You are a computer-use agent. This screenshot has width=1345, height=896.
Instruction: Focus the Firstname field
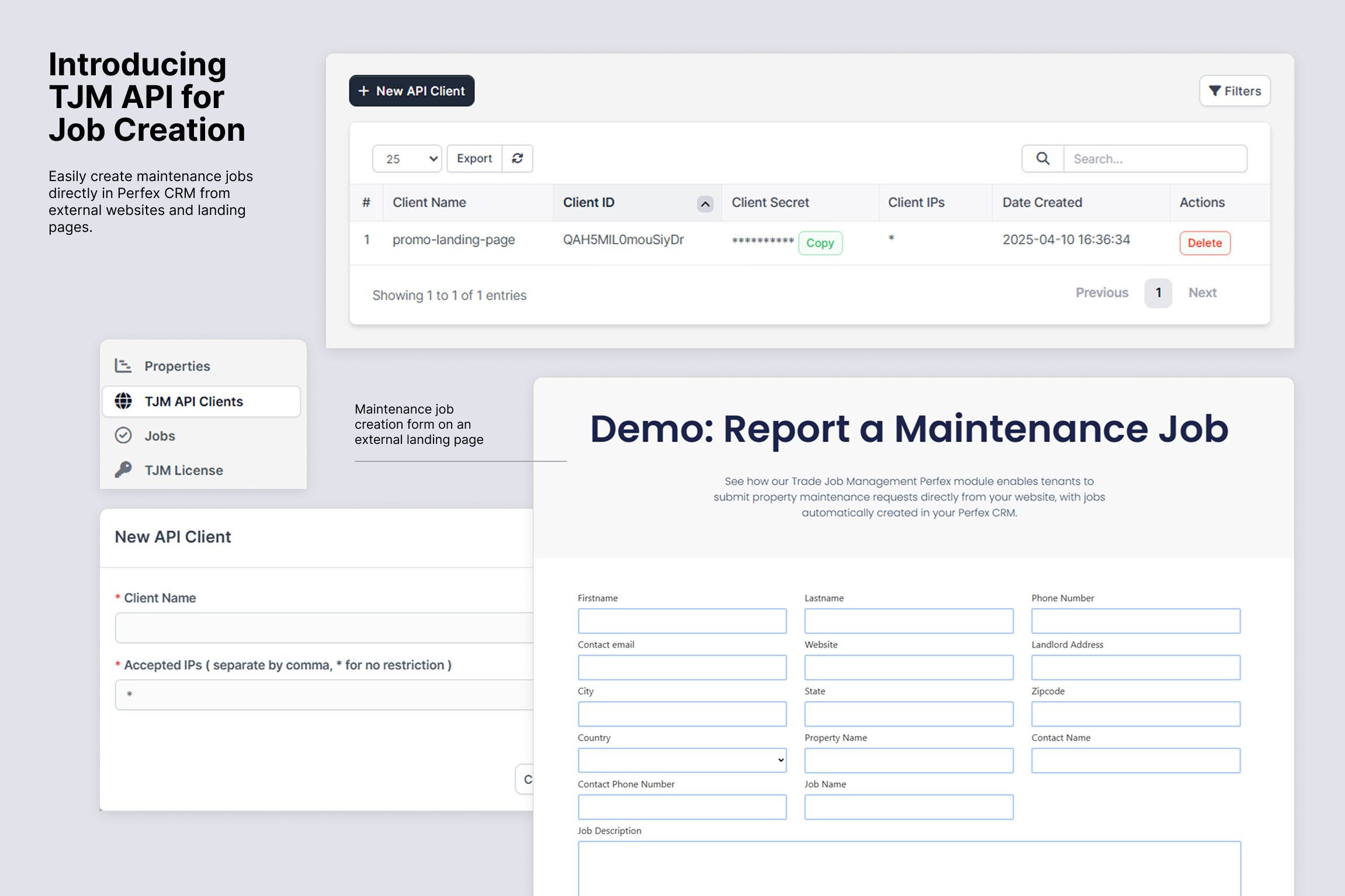click(x=682, y=621)
